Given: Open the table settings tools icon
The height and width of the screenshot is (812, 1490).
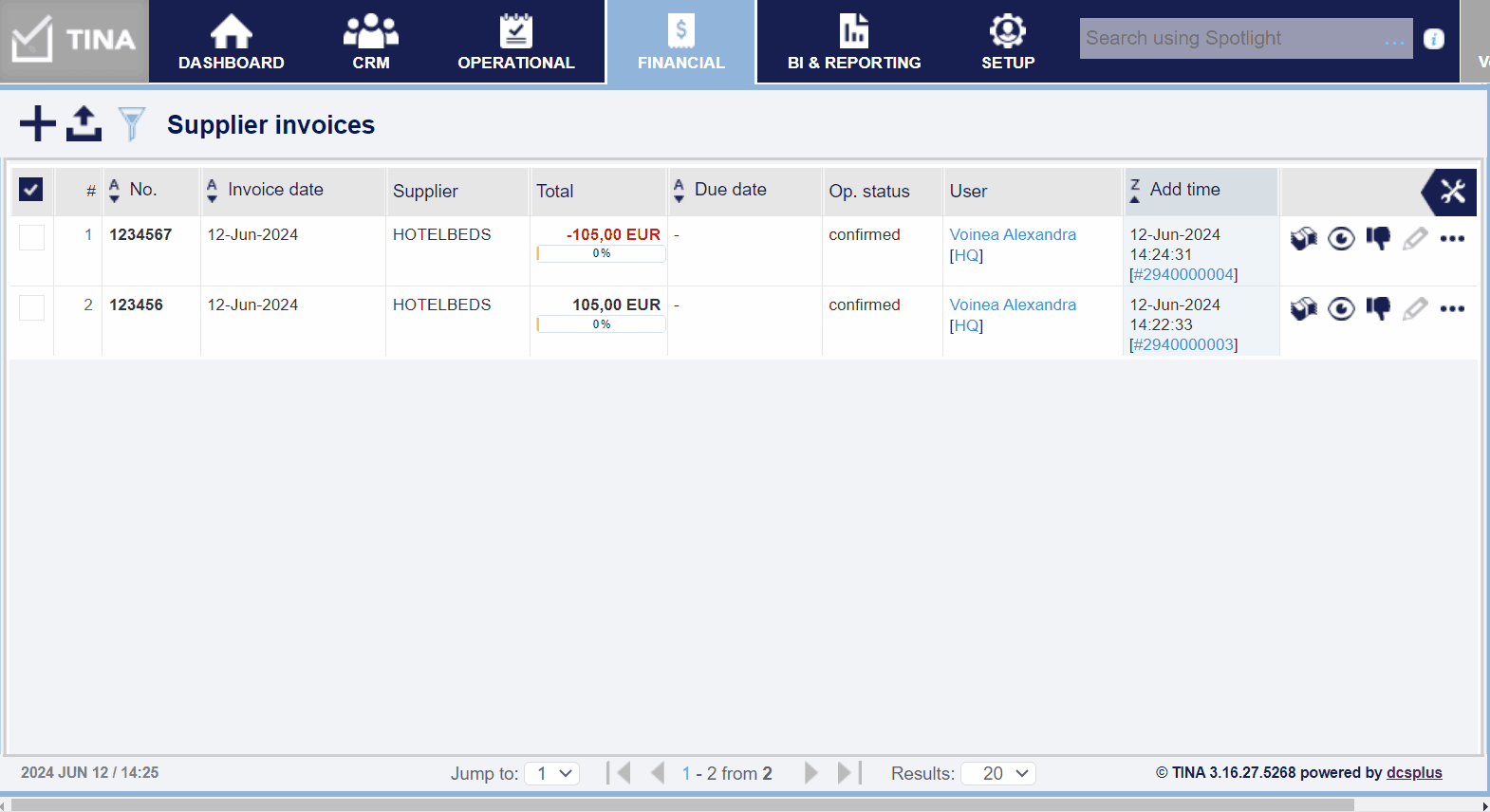Looking at the screenshot, I should pos(1452,192).
